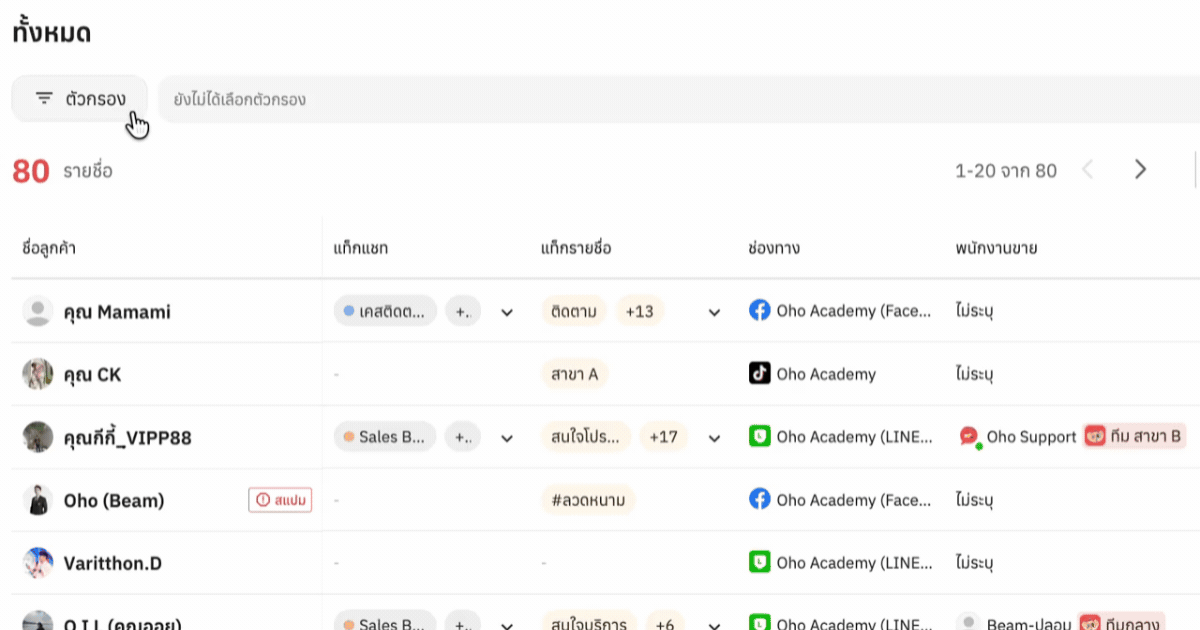Click the Facebook channel icon for Oho (Beam)
The image size is (1200, 630).
click(760, 499)
